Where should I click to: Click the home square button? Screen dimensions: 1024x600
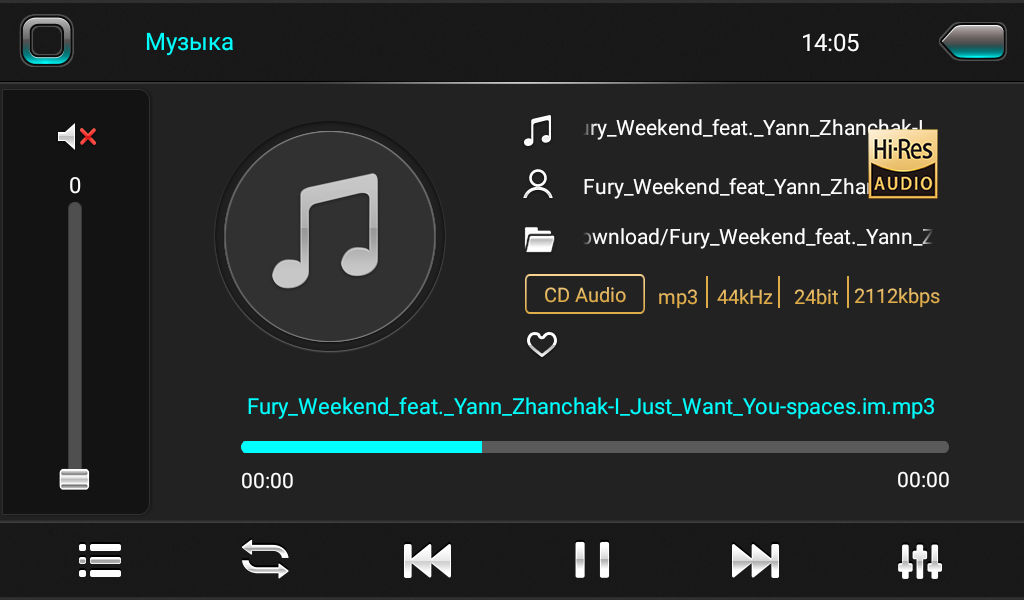[x=46, y=40]
